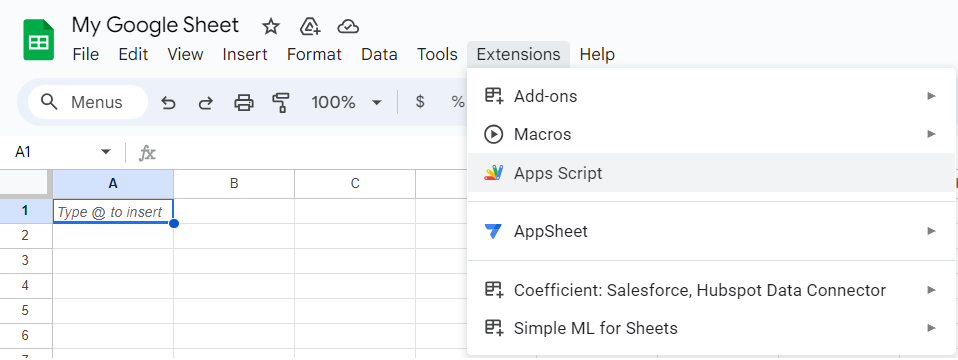This screenshot has height=360, width=958.
Task: Click cell C4
Action: tap(355, 286)
